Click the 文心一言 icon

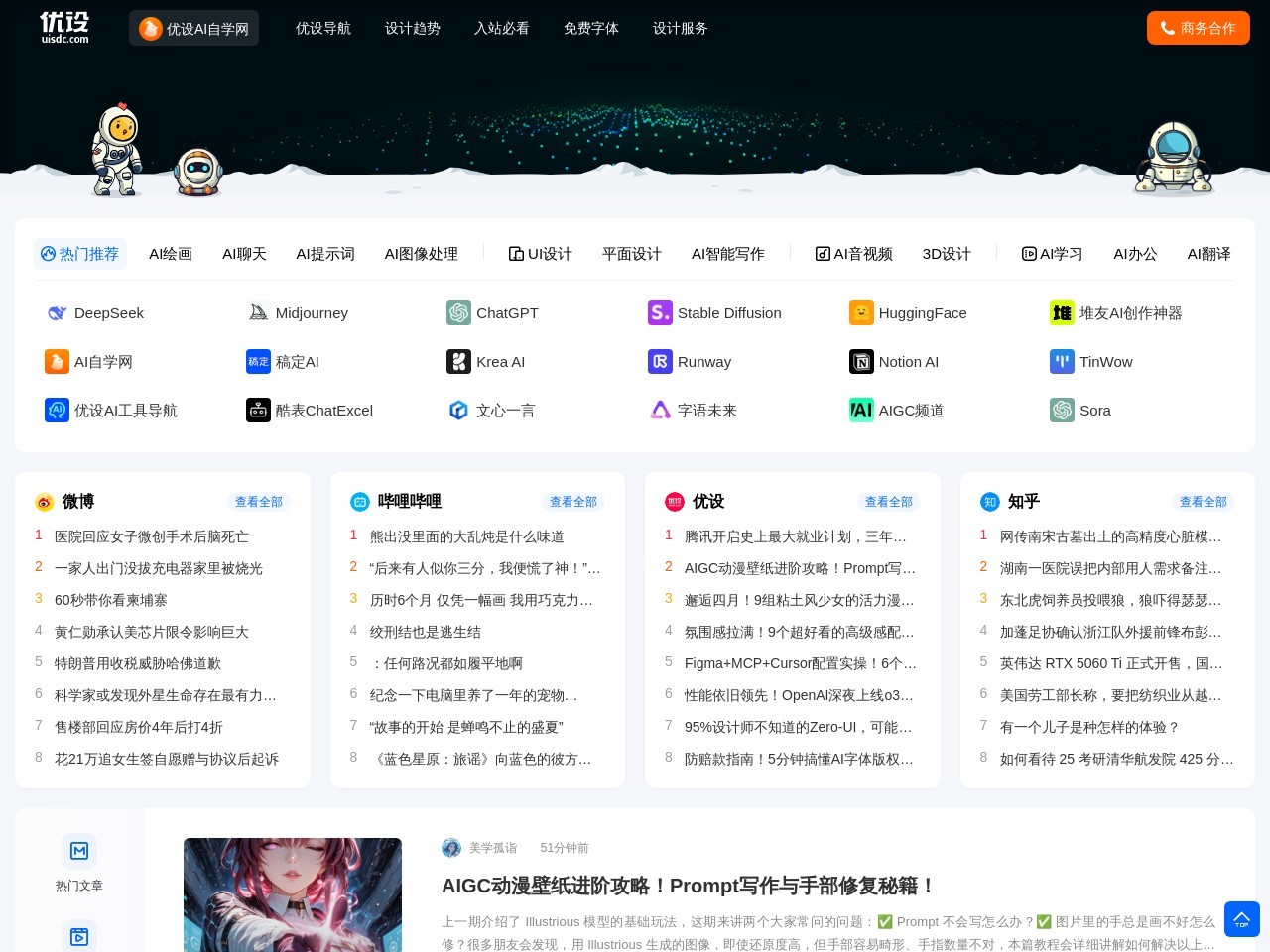tap(458, 411)
